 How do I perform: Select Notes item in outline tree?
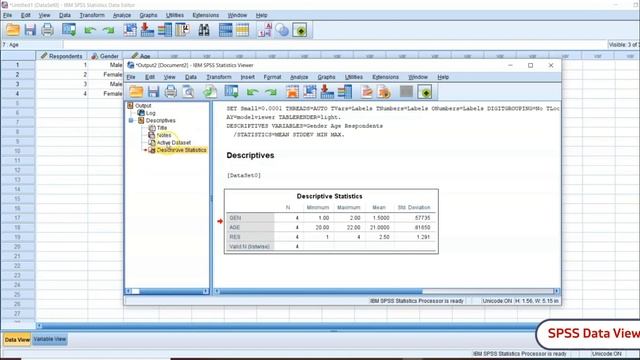(x=164, y=135)
